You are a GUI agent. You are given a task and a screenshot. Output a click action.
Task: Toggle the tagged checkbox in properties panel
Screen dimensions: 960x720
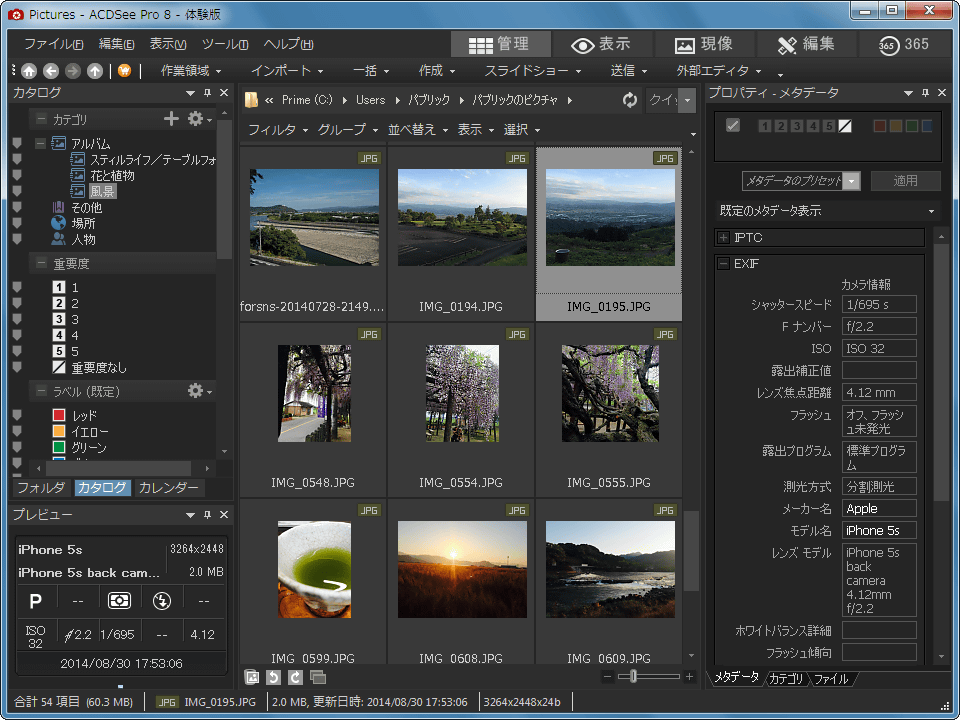732,126
